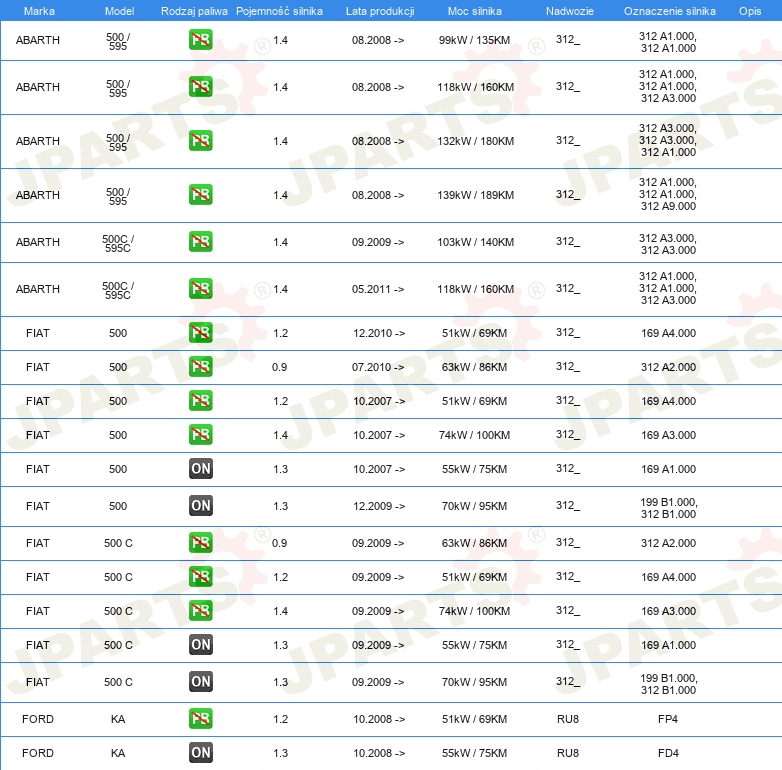Click FORD brand cell in the FP4 row
This screenshot has width=782, height=770.
pyautogui.click(x=38, y=719)
